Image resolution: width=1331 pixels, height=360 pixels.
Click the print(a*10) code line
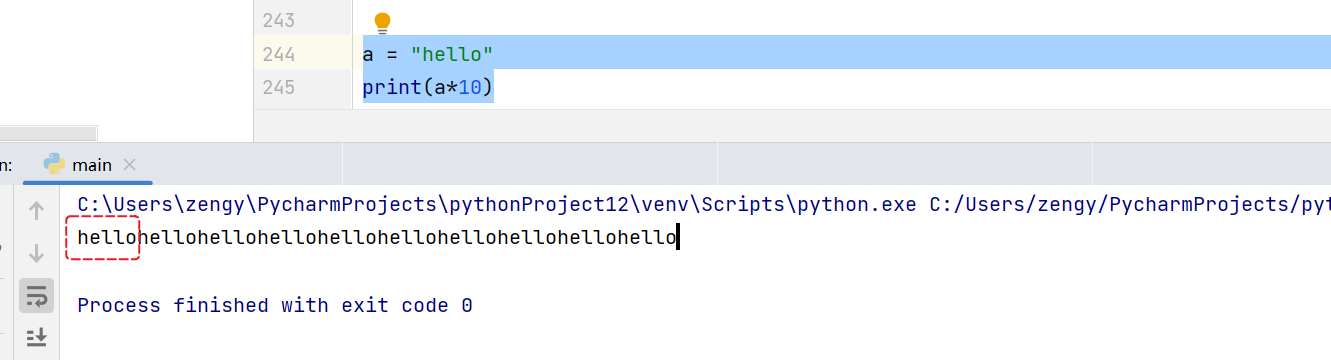[428, 87]
